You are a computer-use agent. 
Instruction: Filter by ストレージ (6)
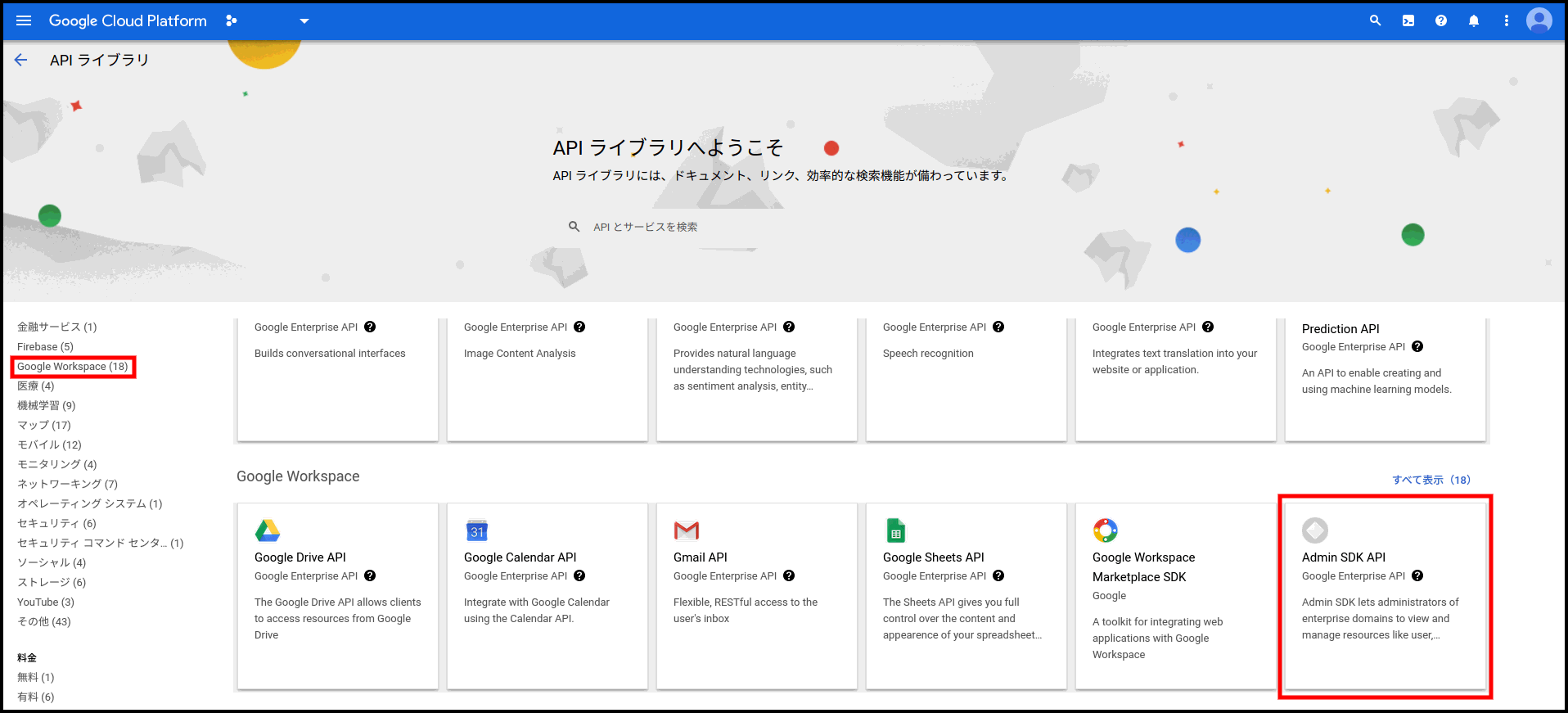click(x=52, y=582)
